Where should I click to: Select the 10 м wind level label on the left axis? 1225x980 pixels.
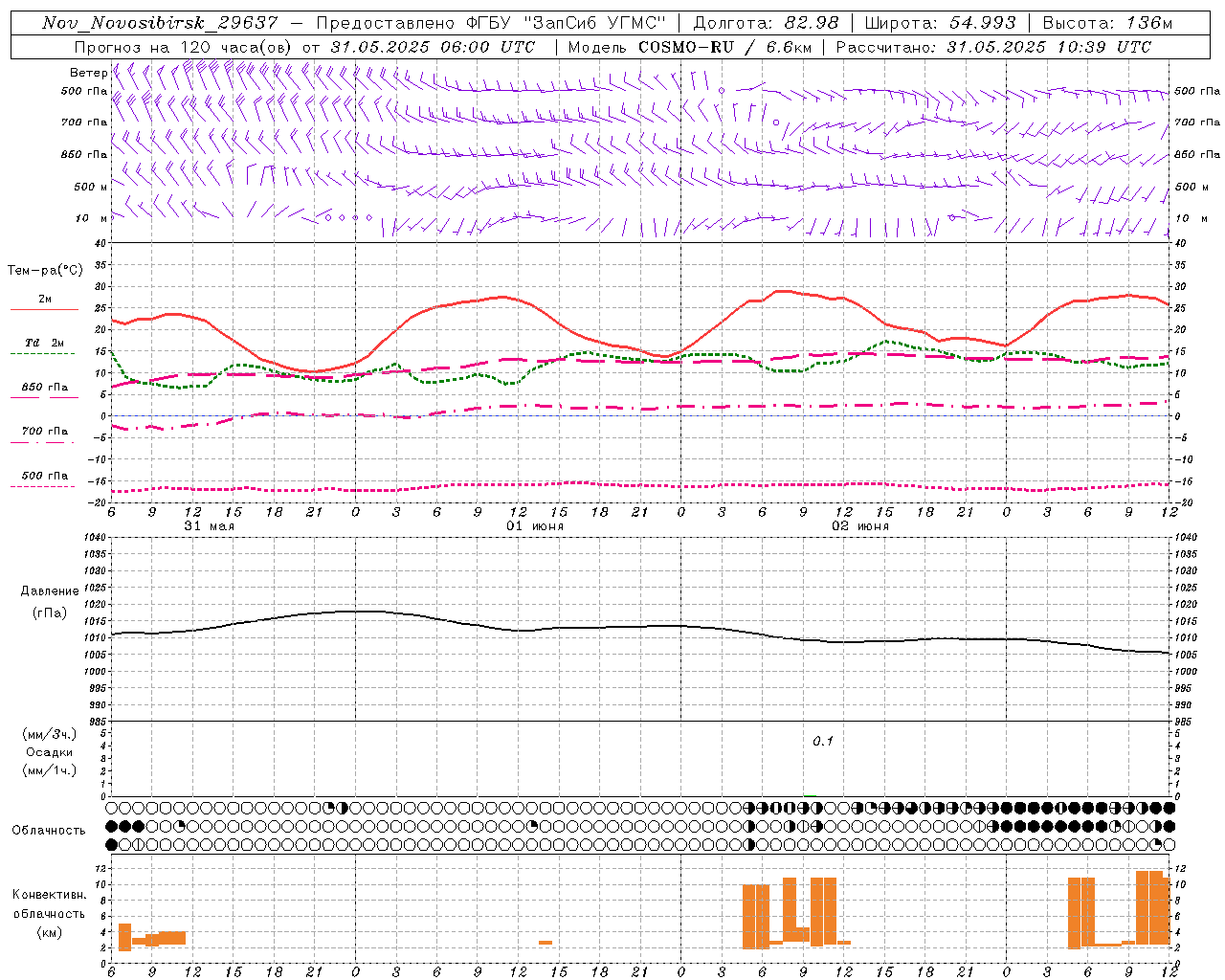(x=92, y=218)
